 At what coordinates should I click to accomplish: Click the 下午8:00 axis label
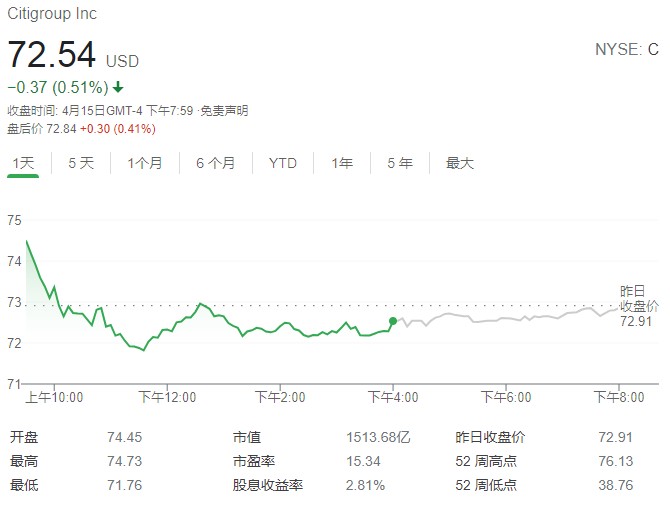[619, 397]
